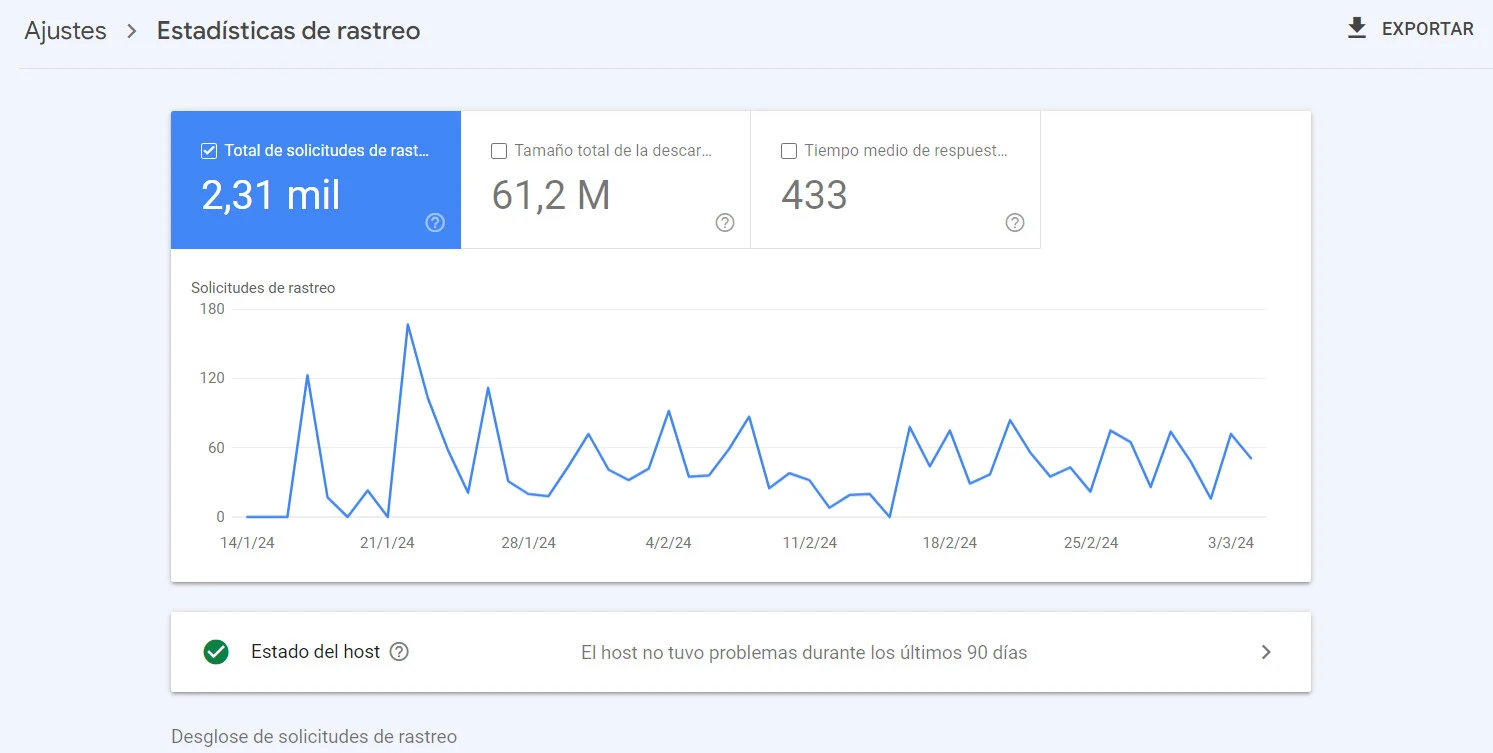Click the 11/2/24 date axis label
1493x753 pixels.
(x=809, y=543)
